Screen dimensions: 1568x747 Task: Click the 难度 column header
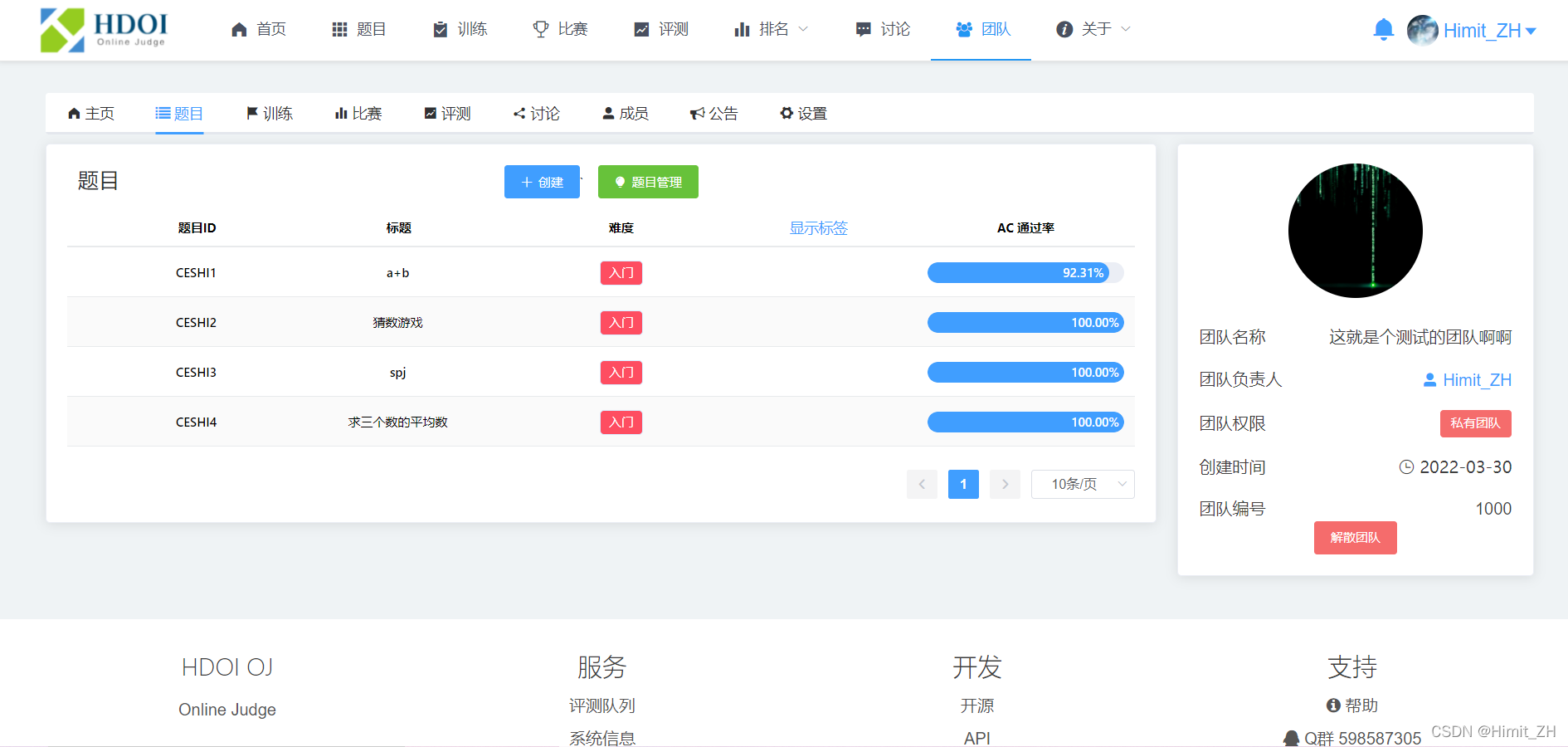(621, 228)
